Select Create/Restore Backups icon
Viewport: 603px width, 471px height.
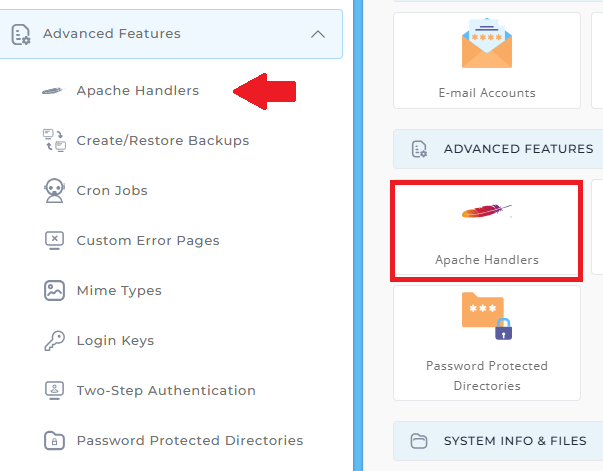click(x=54, y=140)
